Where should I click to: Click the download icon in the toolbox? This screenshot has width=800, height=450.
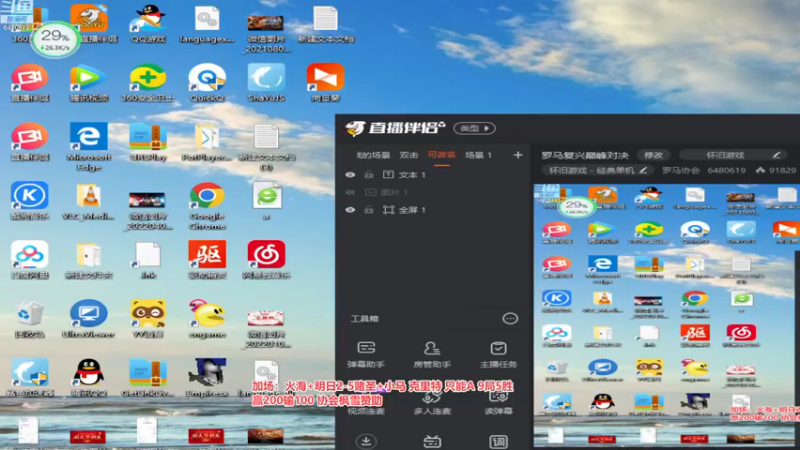(x=366, y=441)
